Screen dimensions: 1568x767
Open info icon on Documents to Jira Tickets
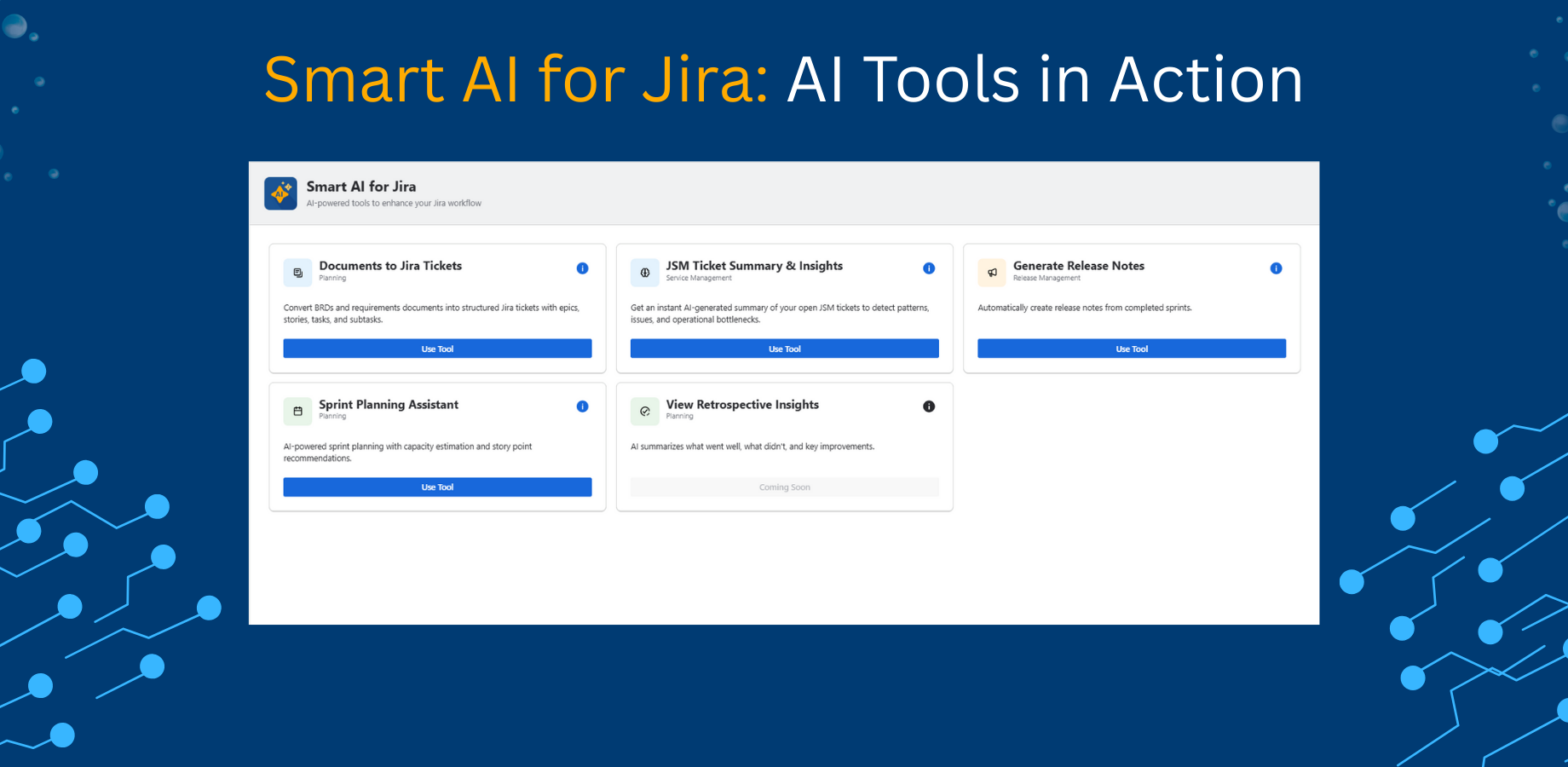pos(583,268)
